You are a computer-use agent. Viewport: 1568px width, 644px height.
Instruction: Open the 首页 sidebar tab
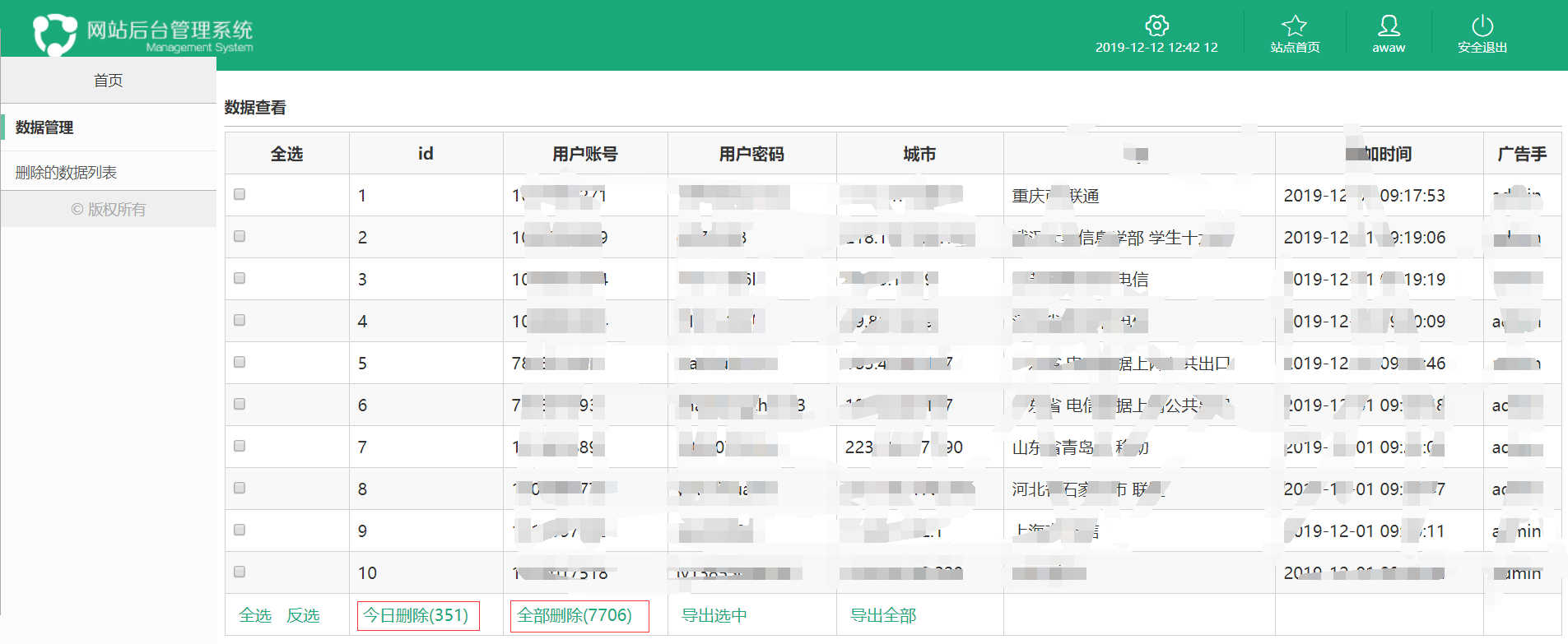tap(109, 81)
